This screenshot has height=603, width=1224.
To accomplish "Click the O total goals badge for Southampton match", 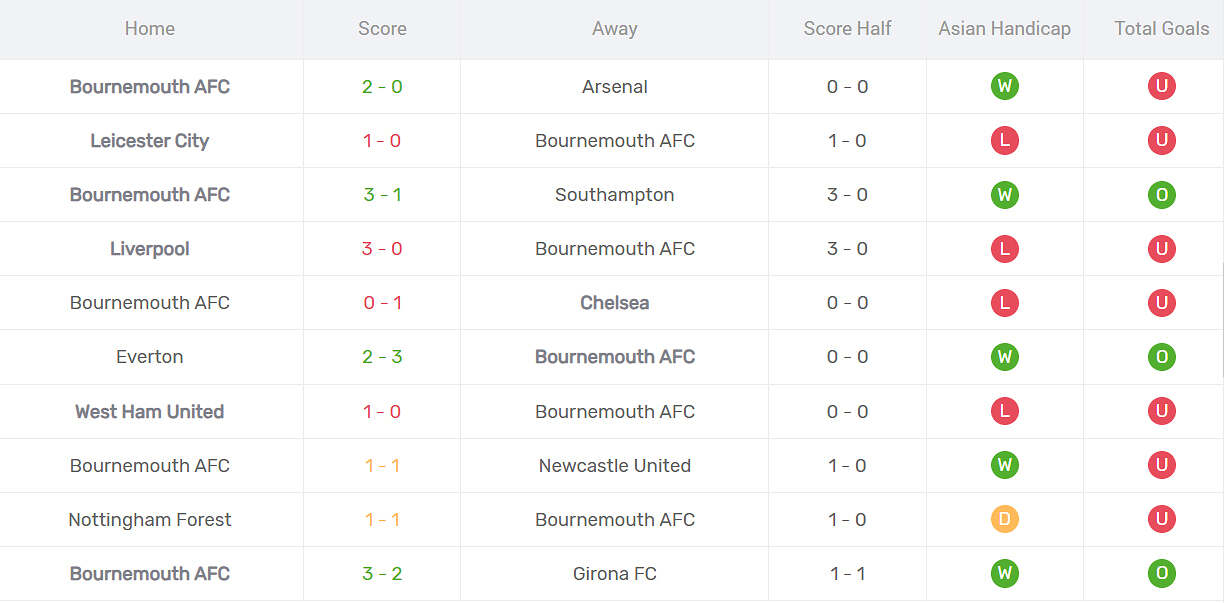I will coord(1161,195).
